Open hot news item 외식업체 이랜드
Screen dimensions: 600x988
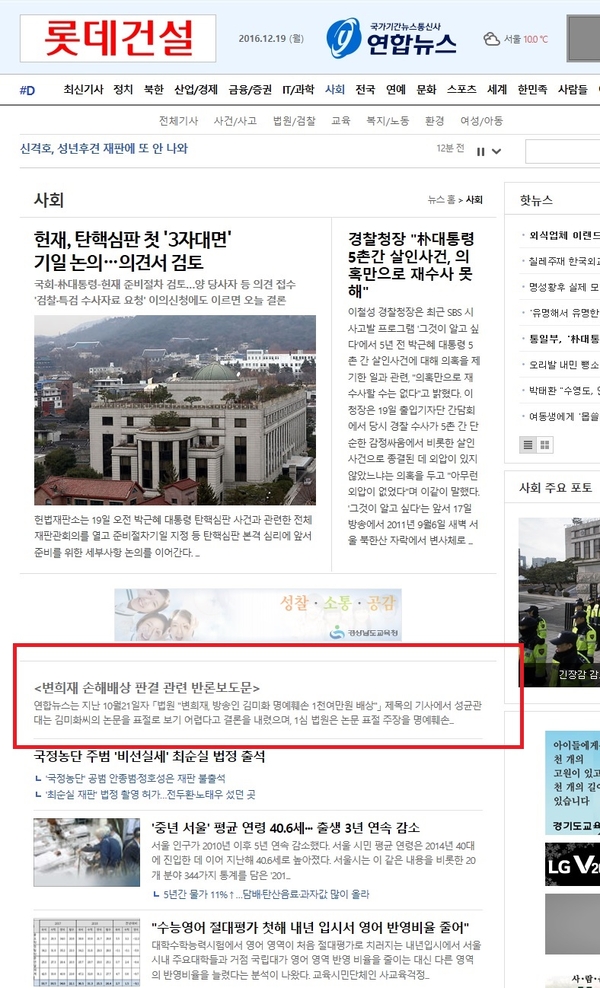(x=565, y=236)
